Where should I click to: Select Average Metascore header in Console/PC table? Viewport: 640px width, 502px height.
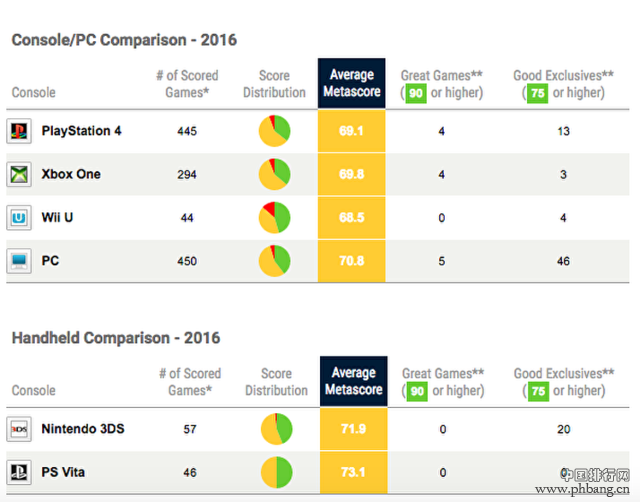(351, 83)
